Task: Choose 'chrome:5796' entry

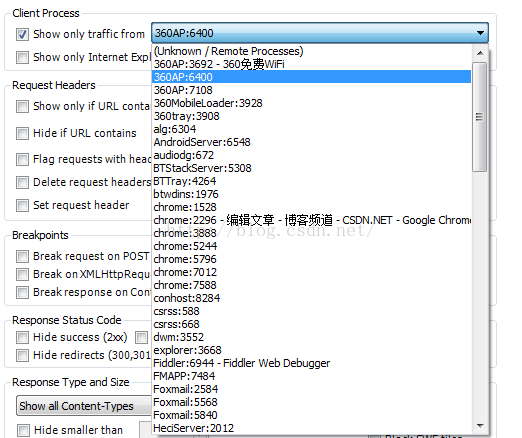Action: coord(312,259)
